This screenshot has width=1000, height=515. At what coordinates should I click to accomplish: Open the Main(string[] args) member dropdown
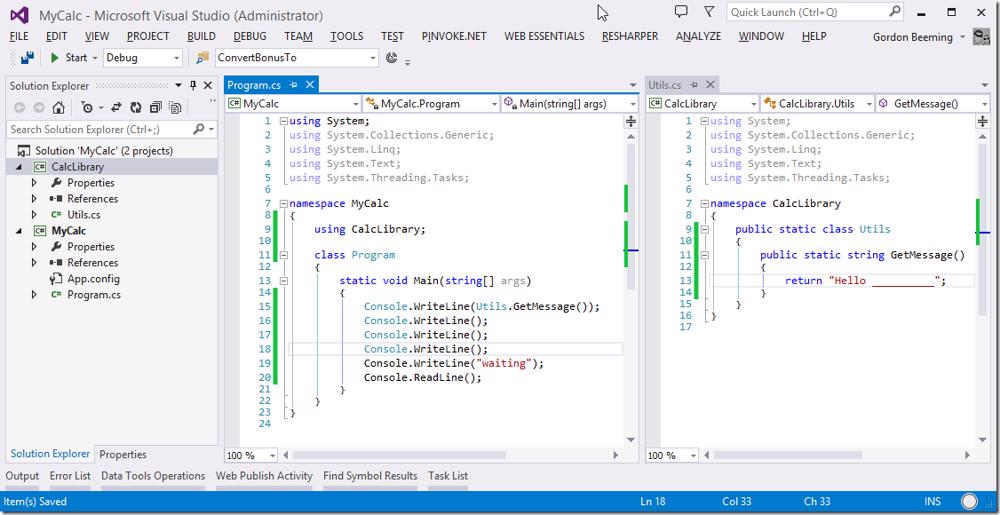coord(633,103)
